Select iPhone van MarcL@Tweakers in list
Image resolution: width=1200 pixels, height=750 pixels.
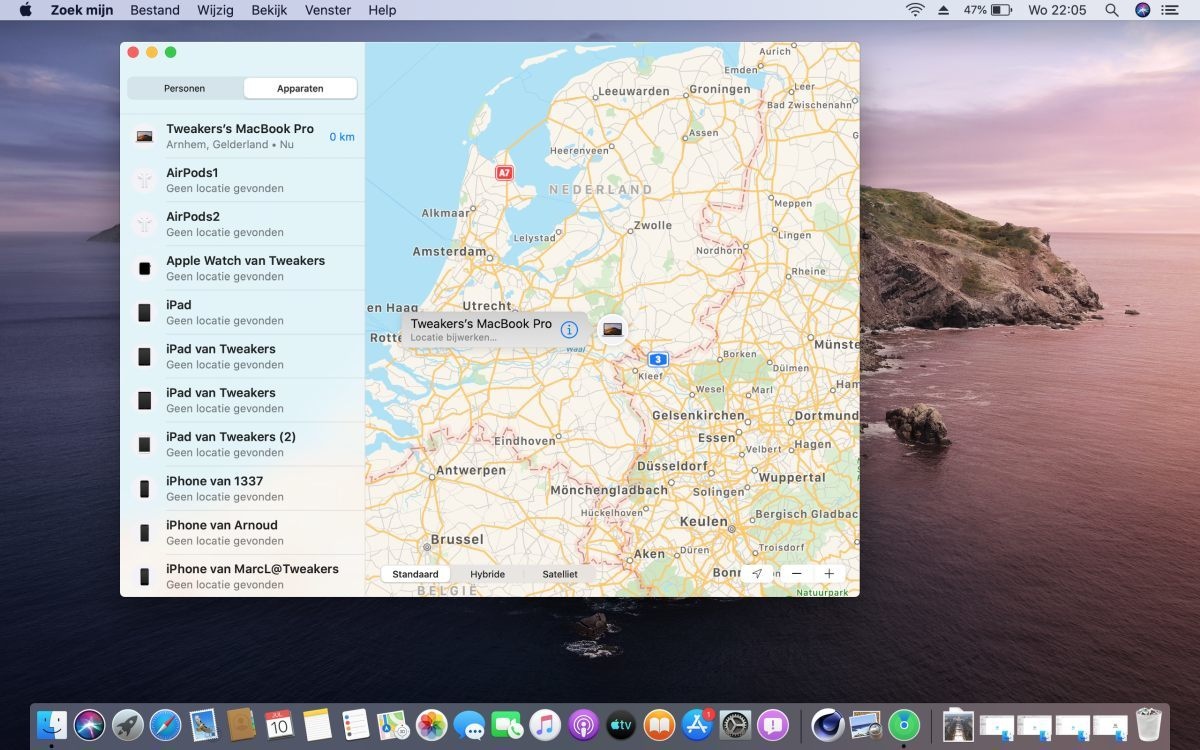243,576
